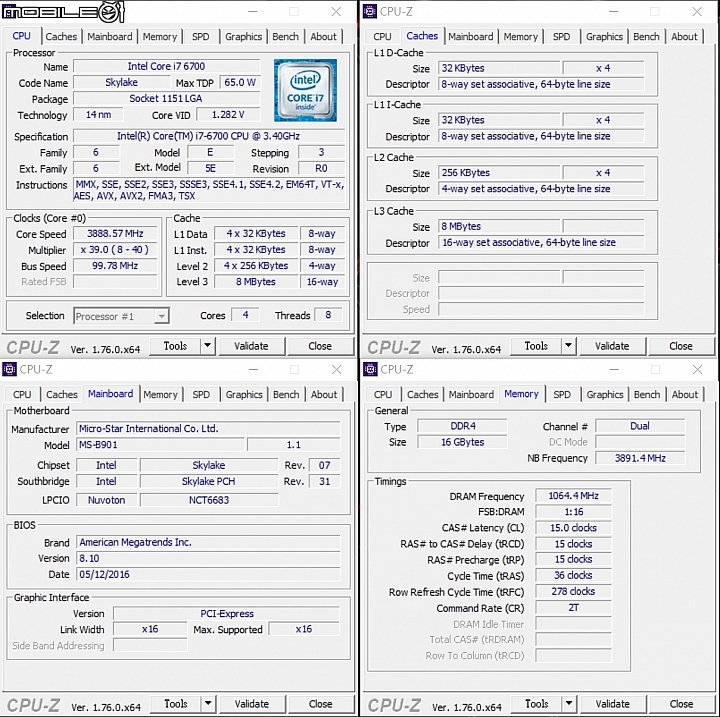The image size is (720, 717).
Task: Open About tab in the CPU window
Action: 324,37
